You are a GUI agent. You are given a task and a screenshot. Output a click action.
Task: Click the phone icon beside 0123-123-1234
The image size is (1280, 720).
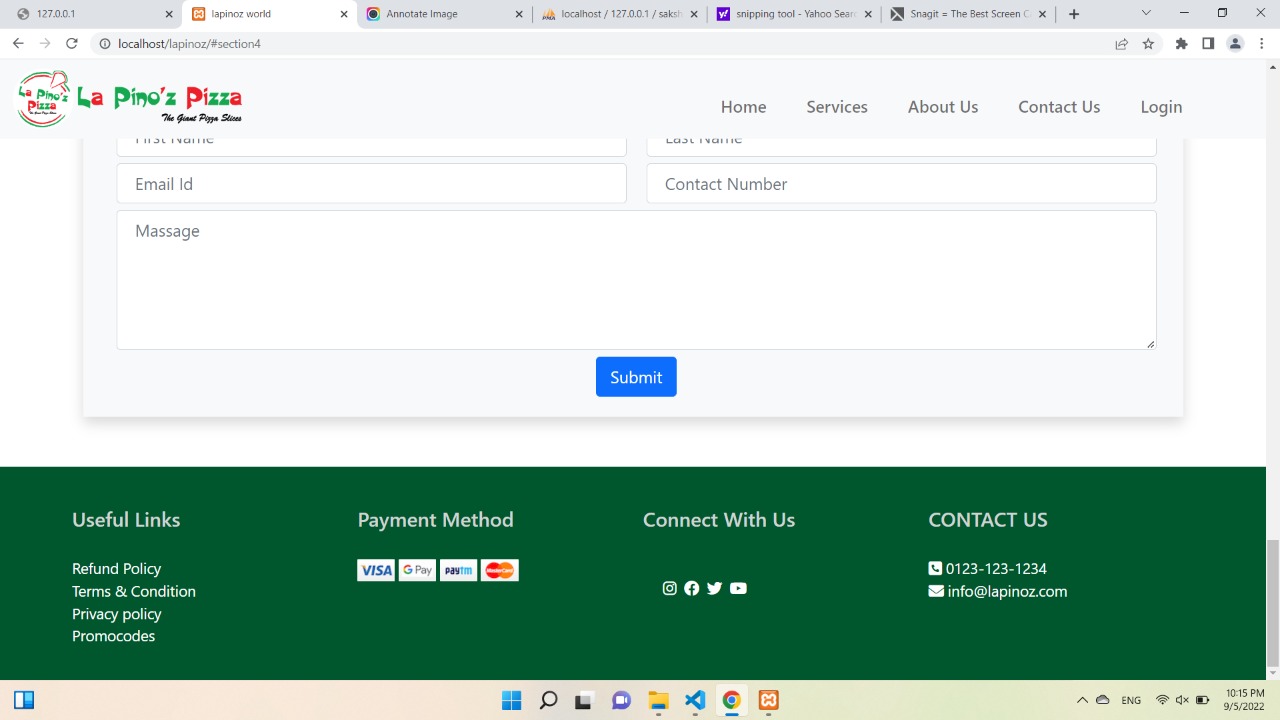[935, 568]
